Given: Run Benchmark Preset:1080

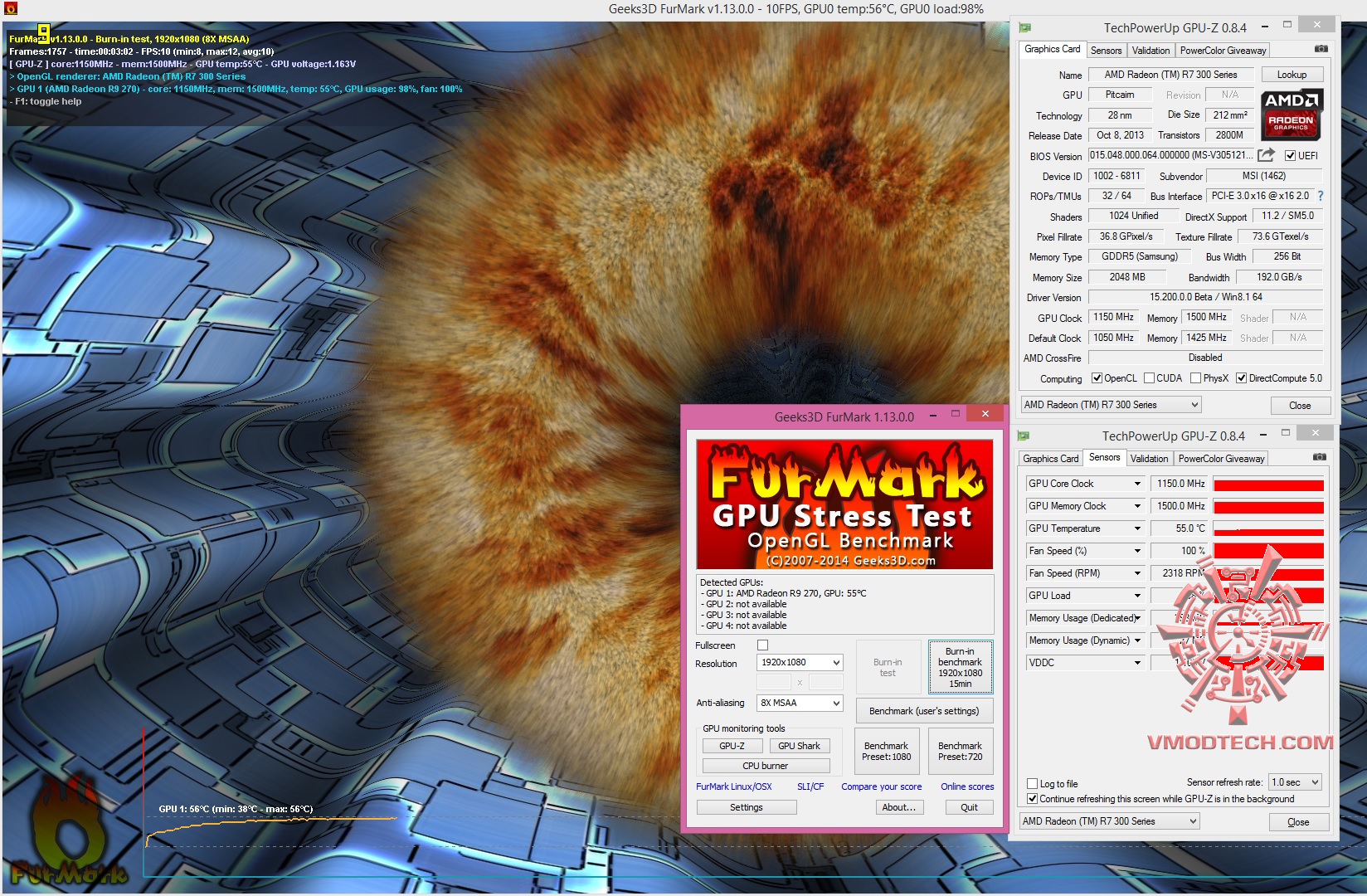Looking at the screenshot, I should (x=886, y=752).
